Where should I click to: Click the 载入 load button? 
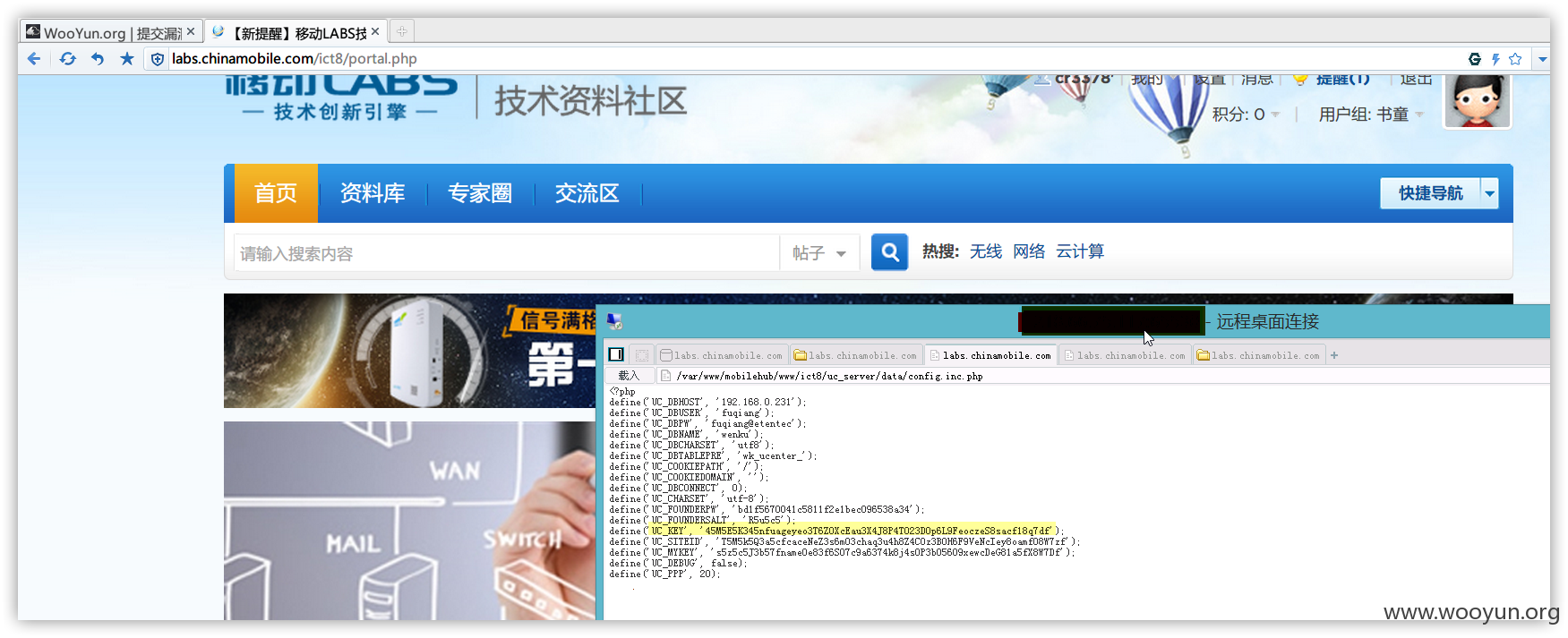630,376
